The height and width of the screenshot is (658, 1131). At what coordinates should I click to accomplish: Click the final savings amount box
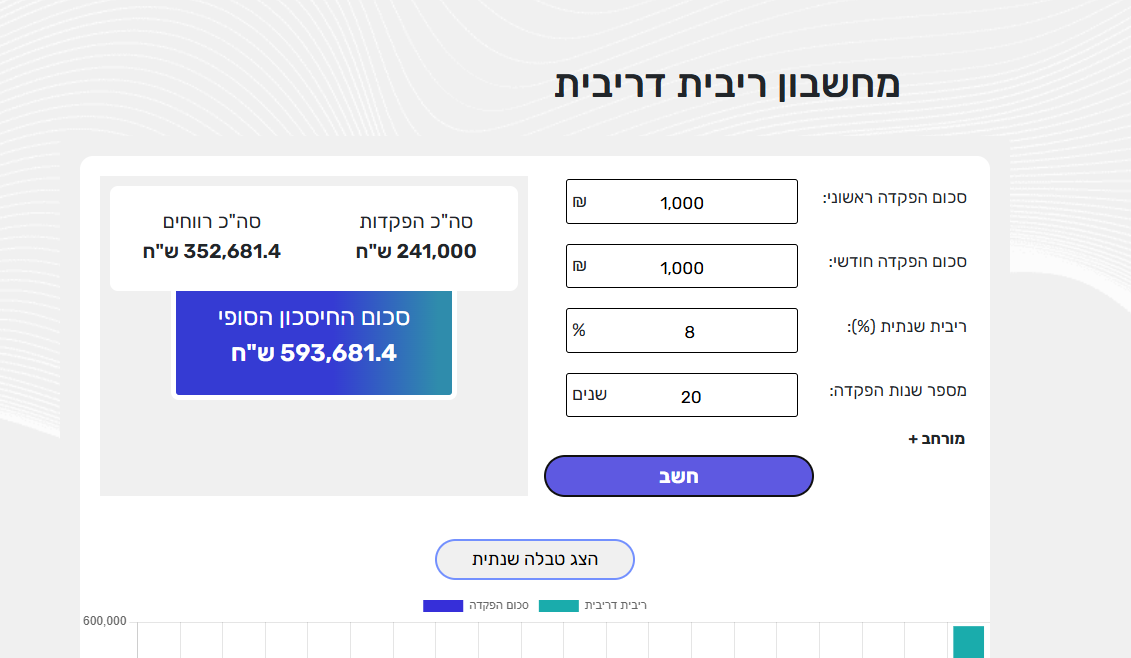314,343
